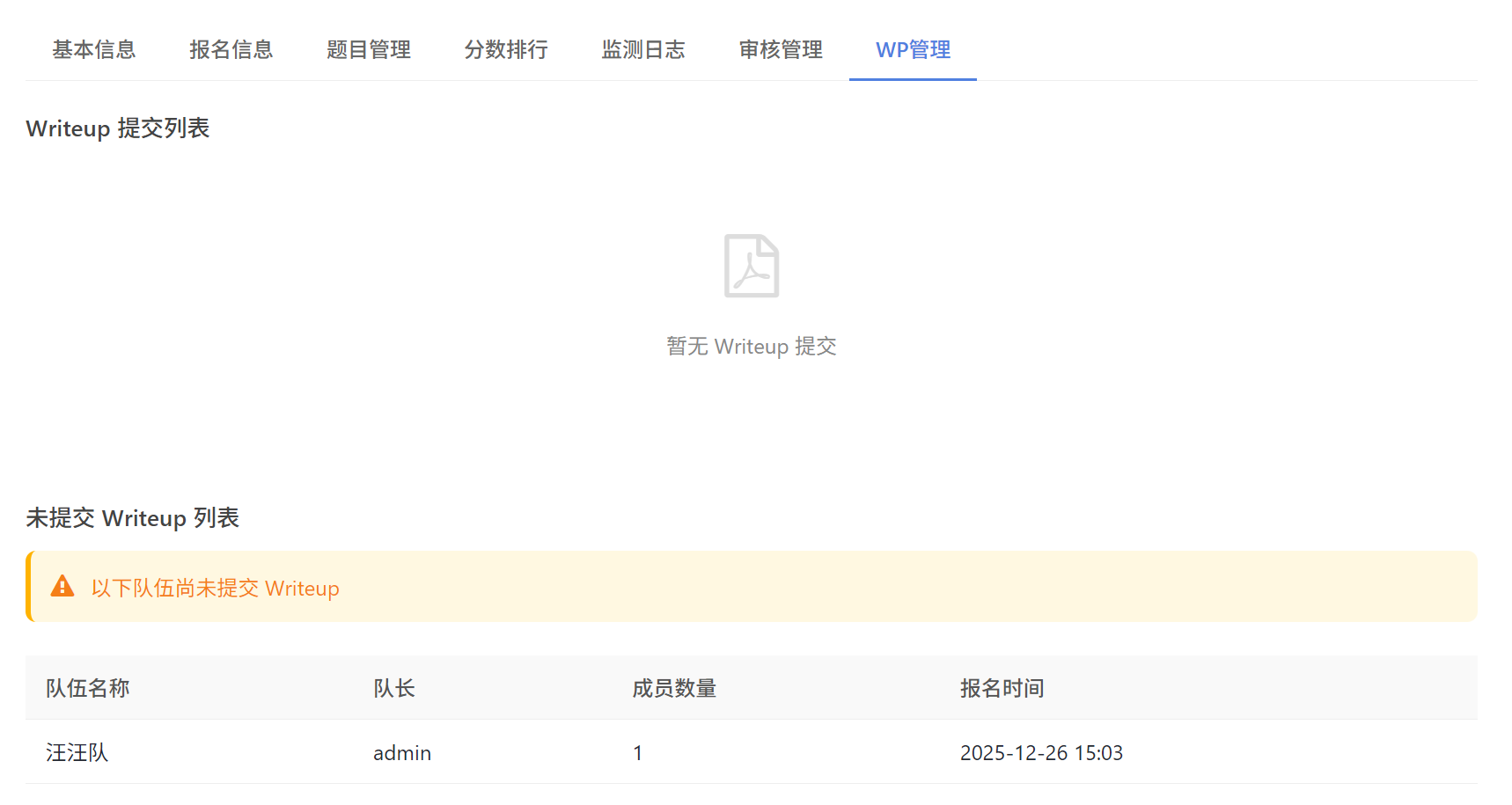Open the 基本信息 tab
The width and height of the screenshot is (1512, 805).
coord(93,50)
